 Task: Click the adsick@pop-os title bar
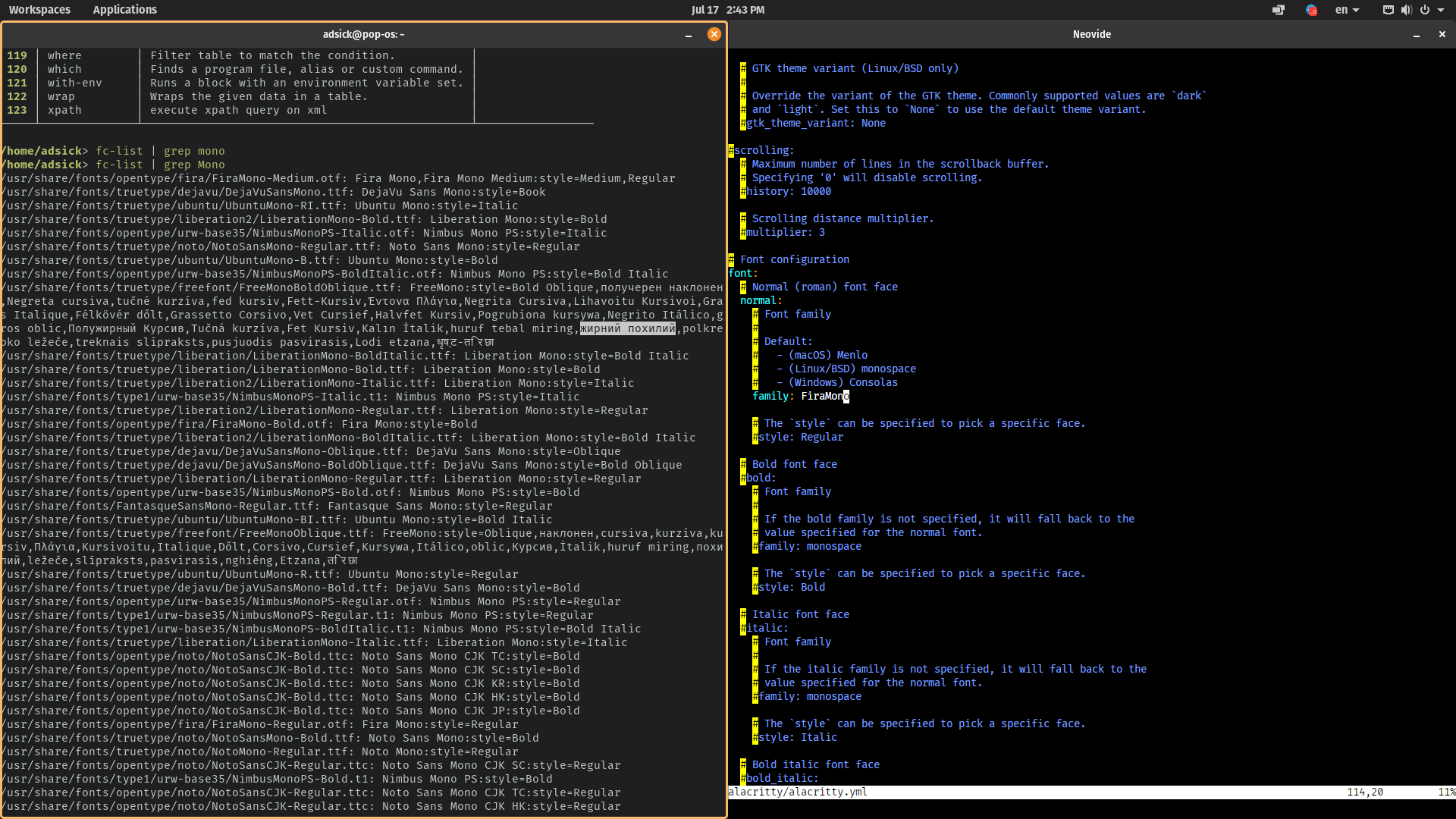[x=363, y=34]
